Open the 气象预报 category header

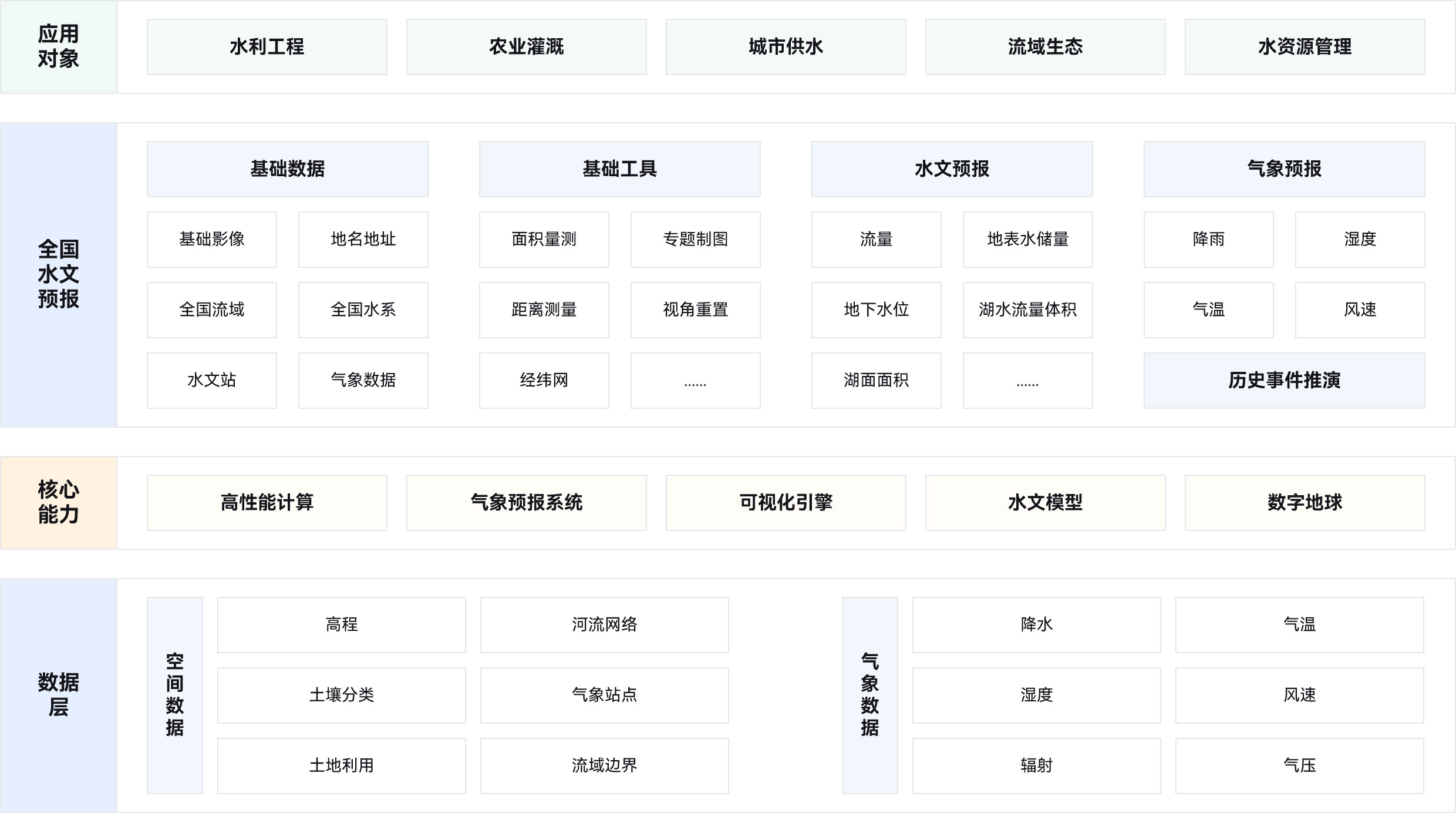point(1283,169)
